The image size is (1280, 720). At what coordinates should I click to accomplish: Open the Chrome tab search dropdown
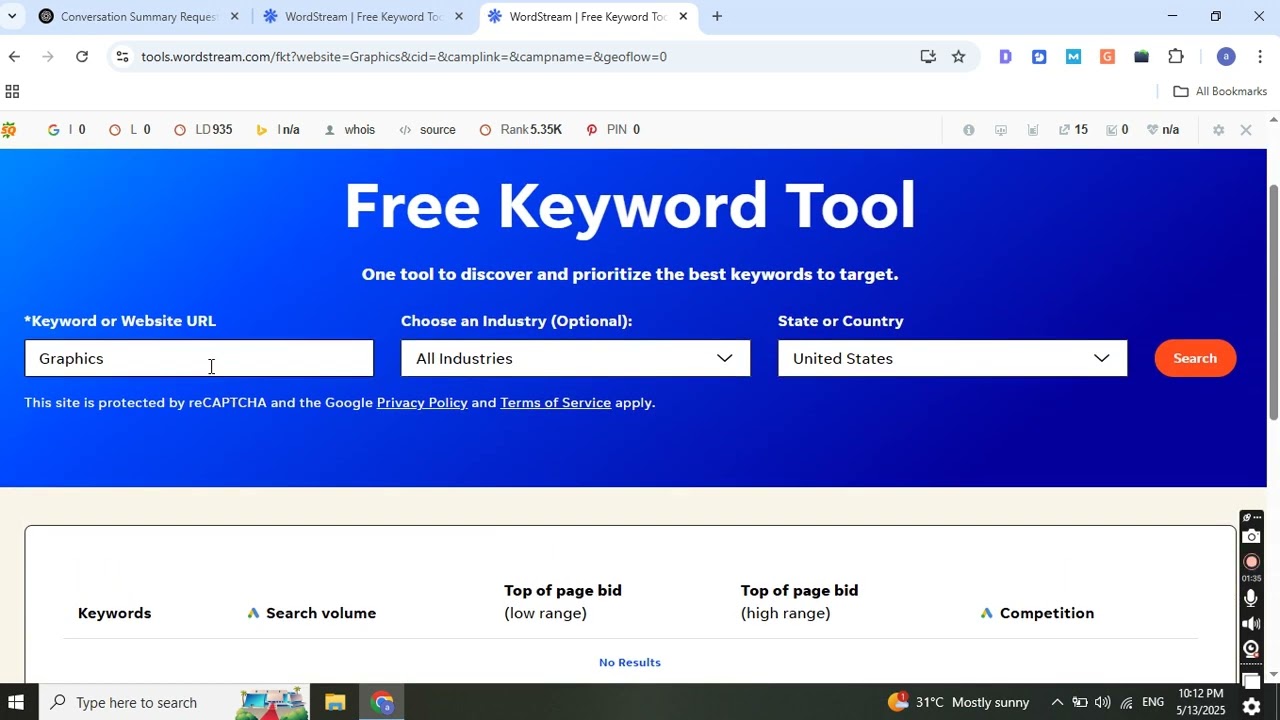click(12, 16)
